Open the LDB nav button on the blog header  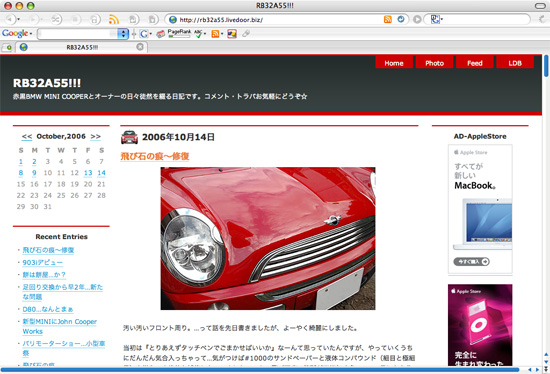(515, 63)
